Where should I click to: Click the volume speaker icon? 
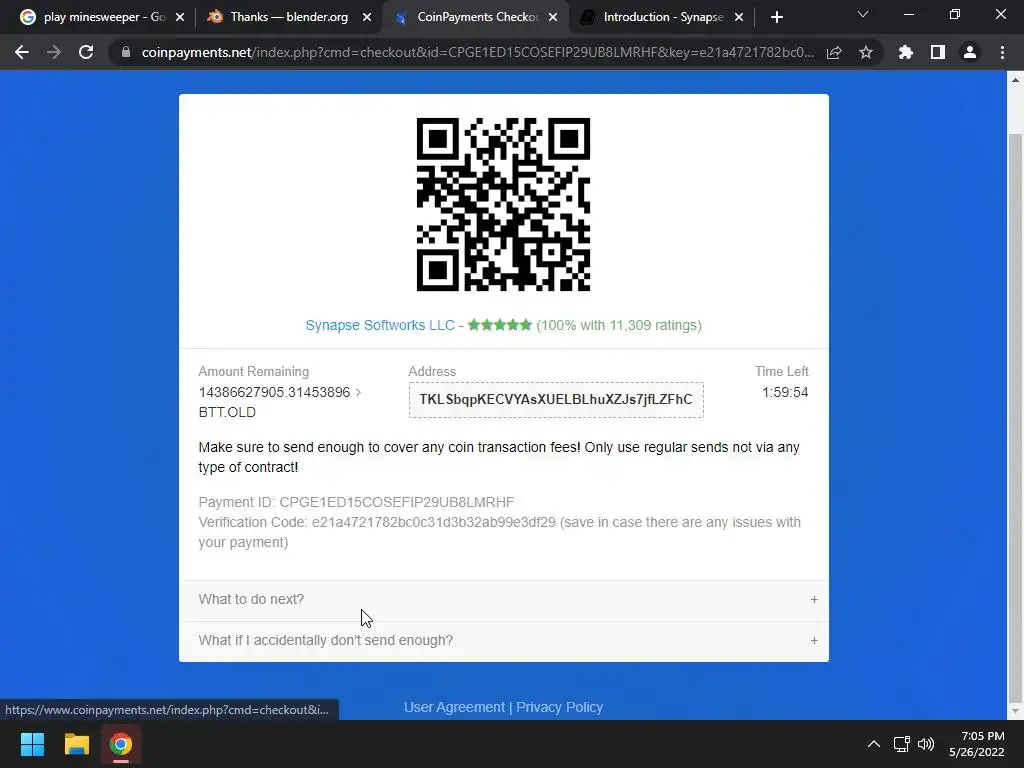[x=926, y=744]
